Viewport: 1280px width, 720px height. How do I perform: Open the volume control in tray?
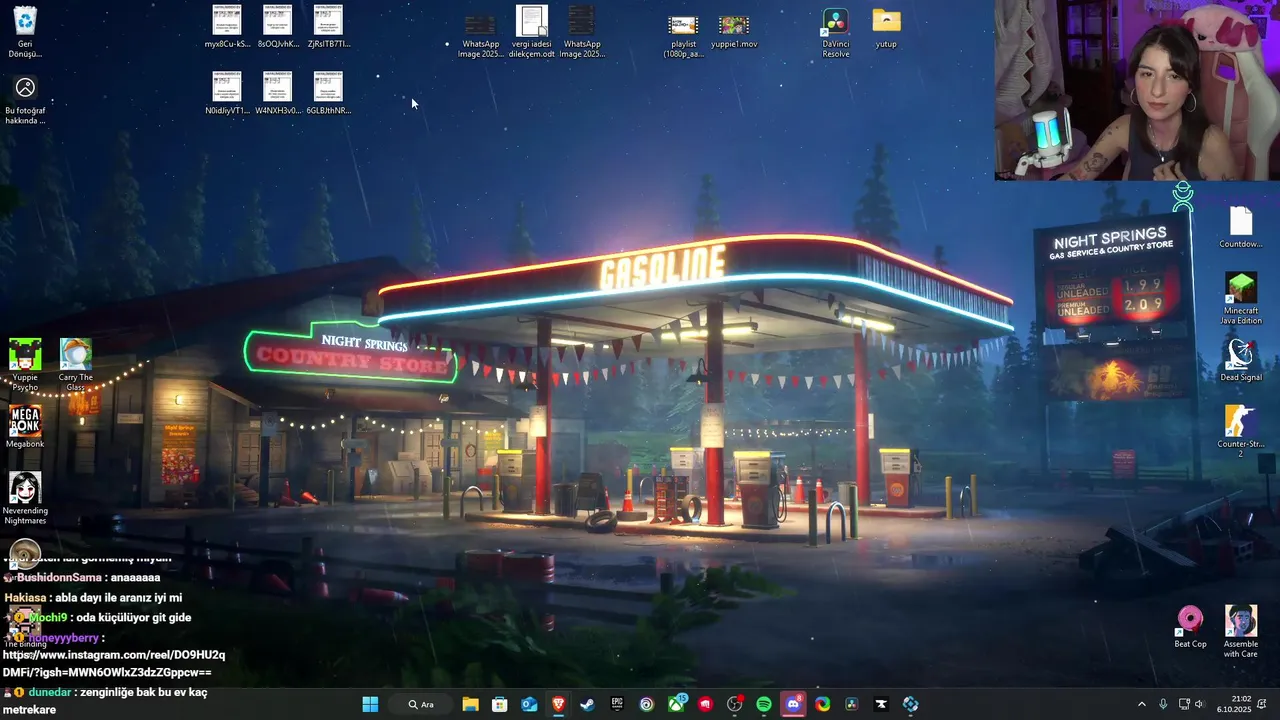pos(1199,704)
